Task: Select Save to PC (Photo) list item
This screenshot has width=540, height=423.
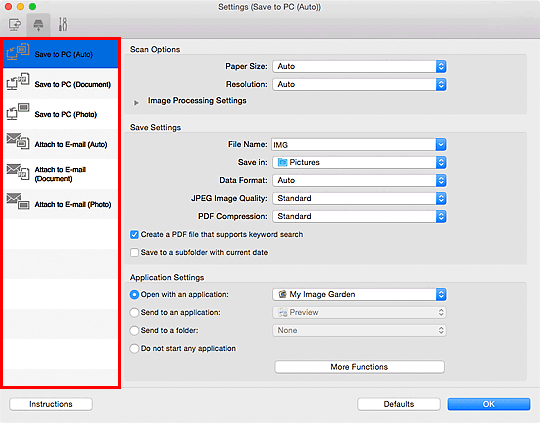Action: click(61, 114)
